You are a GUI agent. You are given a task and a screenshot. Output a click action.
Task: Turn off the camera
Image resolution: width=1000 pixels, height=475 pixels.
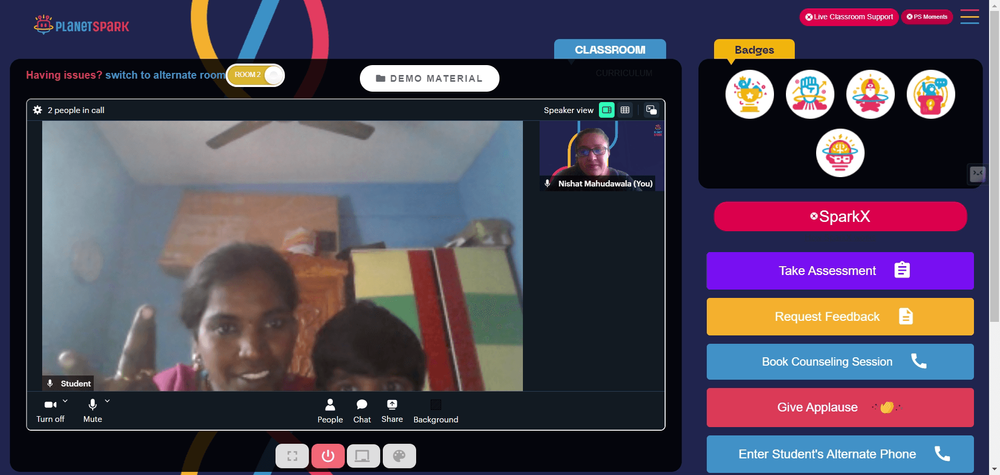pyautogui.click(x=50, y=410)
